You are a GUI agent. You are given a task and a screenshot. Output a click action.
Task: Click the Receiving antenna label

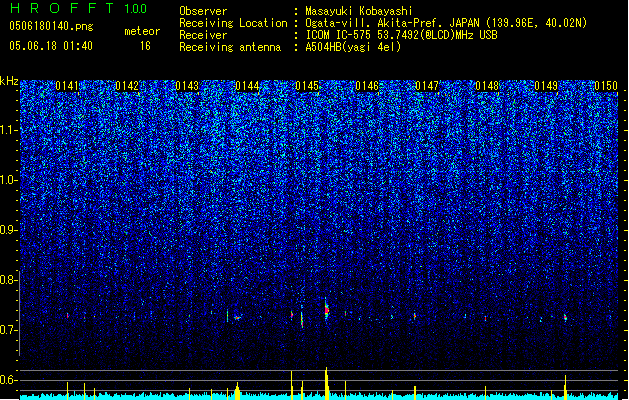[230, 47]
